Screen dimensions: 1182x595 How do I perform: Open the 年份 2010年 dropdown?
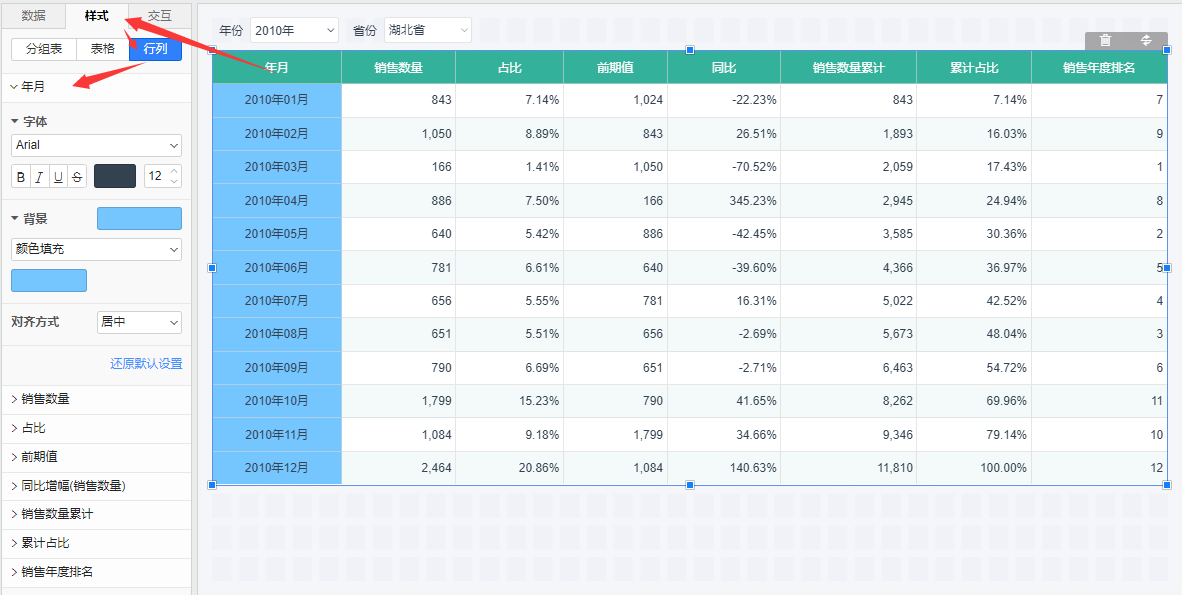point(294,31)
